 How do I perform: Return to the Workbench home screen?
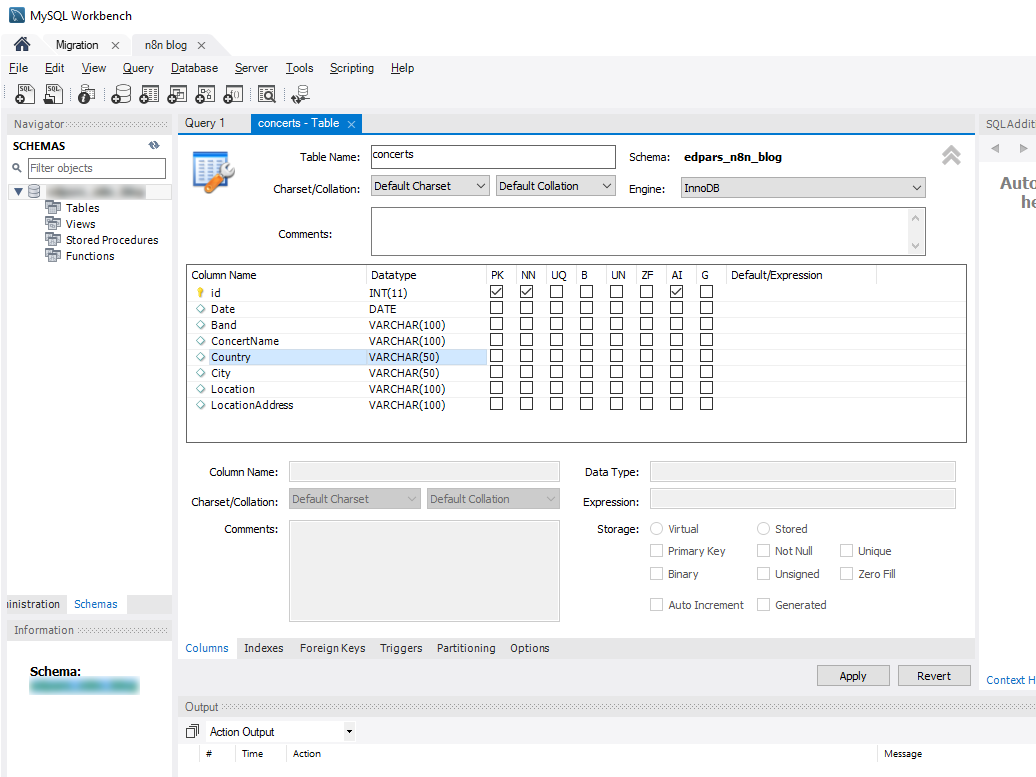(x=20, y=44)
